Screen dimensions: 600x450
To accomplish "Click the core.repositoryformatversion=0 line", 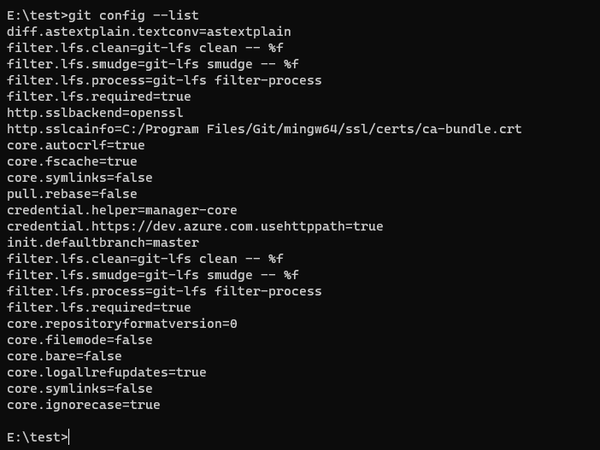I will point(122,324).
